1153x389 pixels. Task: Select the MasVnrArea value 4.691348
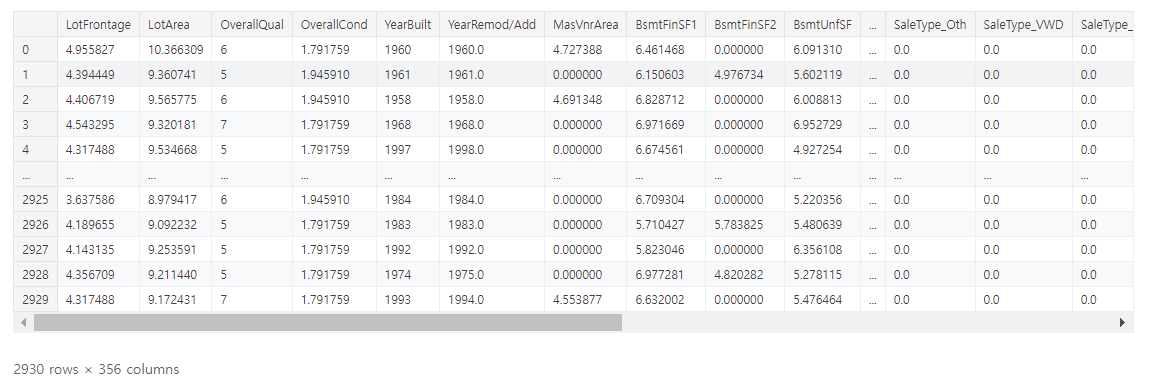577,100
